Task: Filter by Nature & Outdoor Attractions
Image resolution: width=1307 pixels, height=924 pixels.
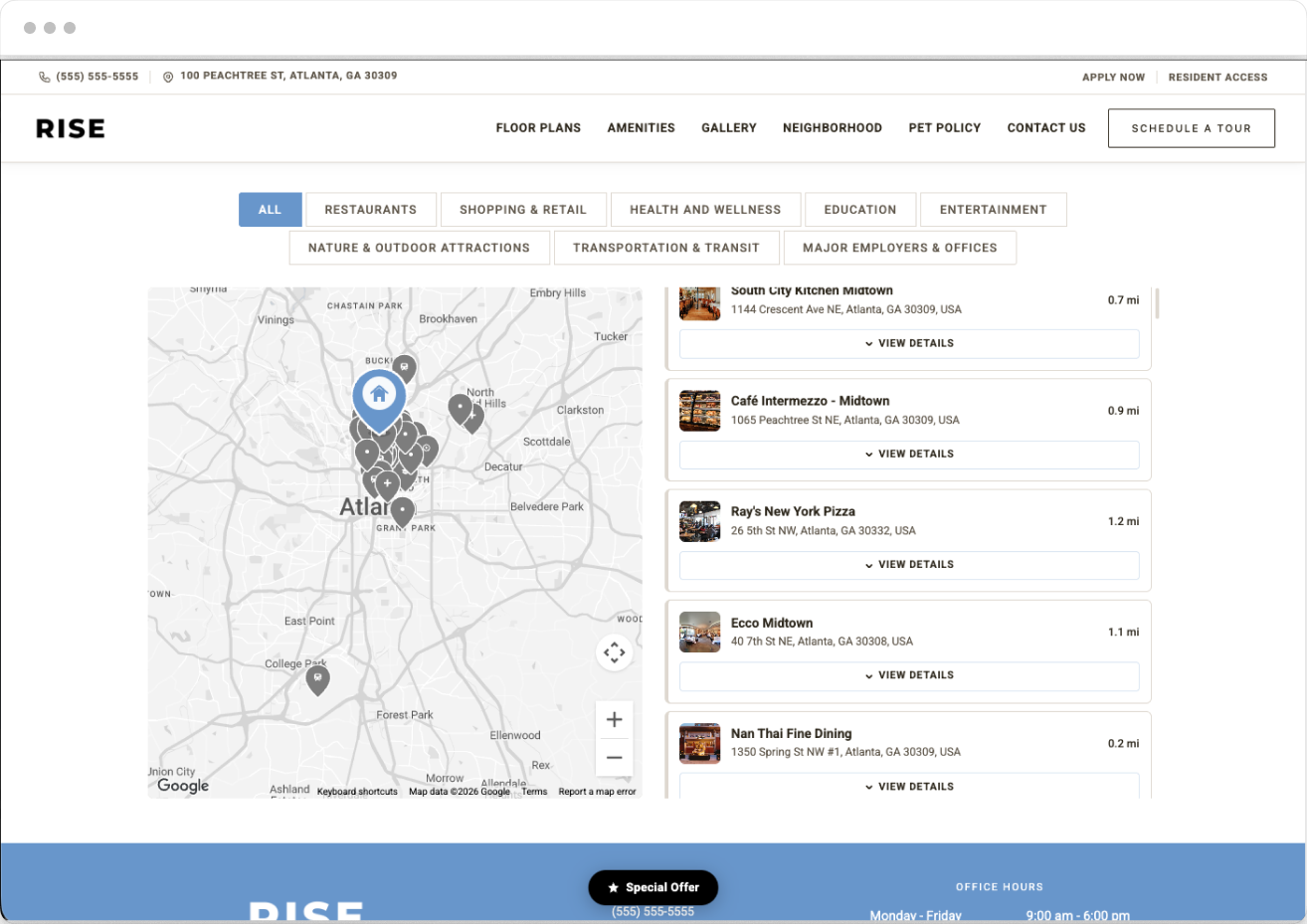Action: point(419,248)
